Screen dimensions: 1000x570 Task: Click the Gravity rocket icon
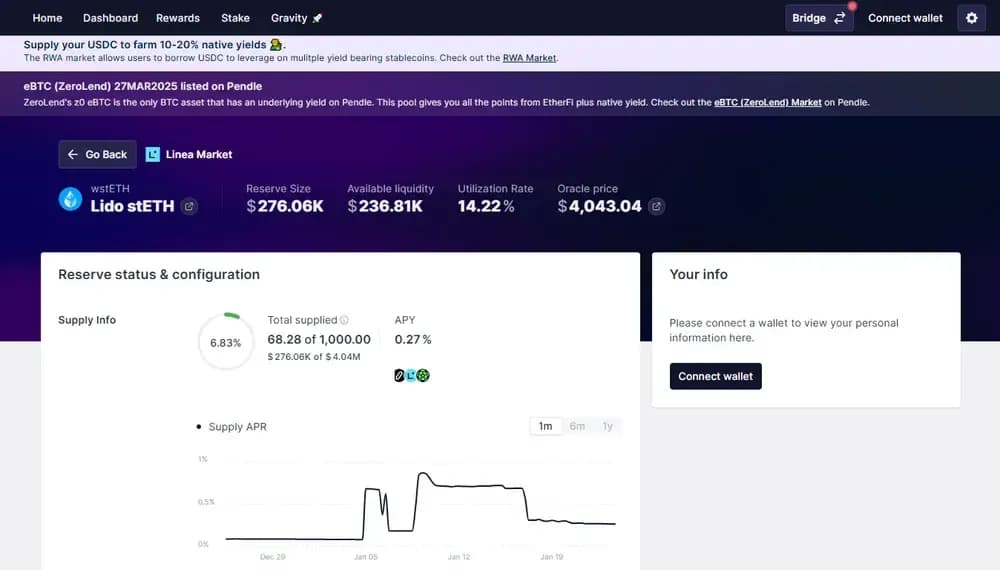point(318,18)
